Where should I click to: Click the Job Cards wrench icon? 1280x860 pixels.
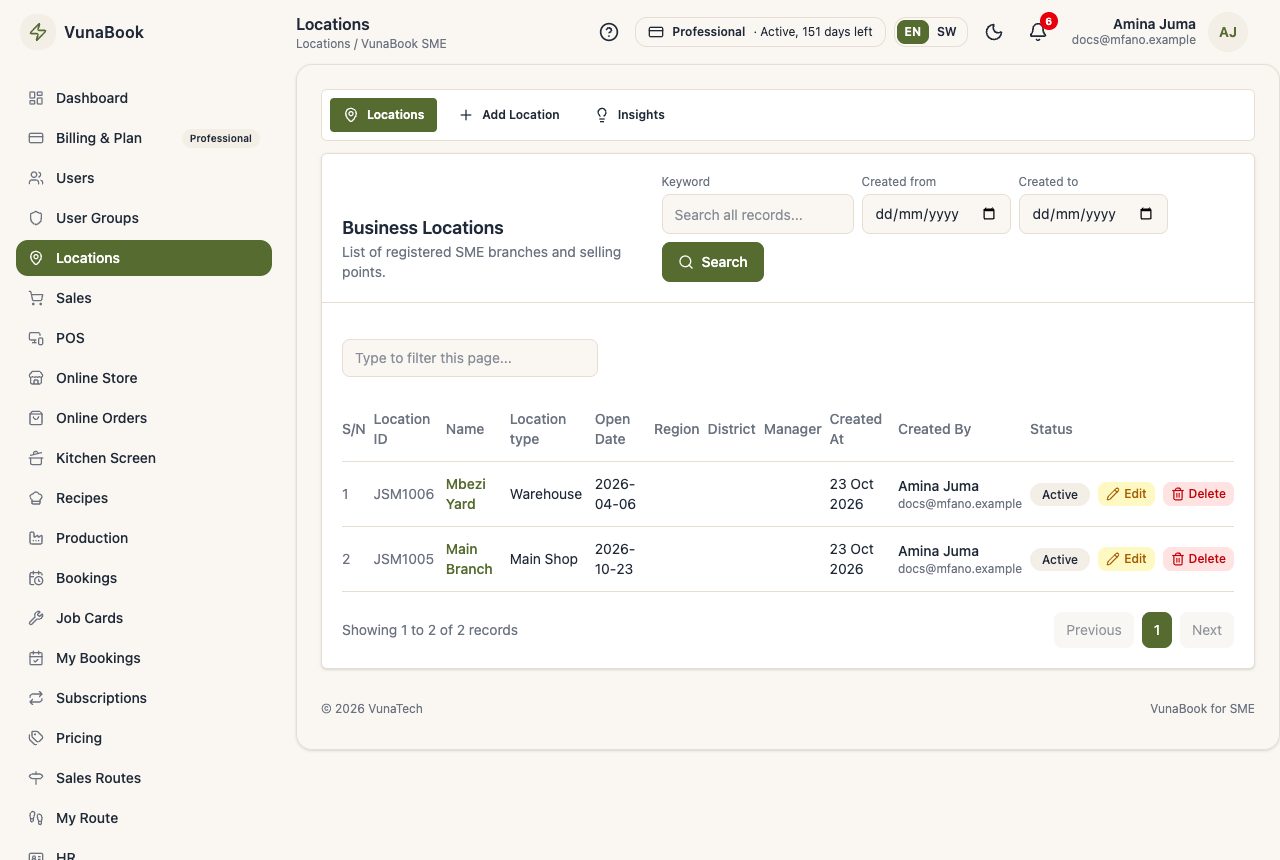click(x=36, y=618)
